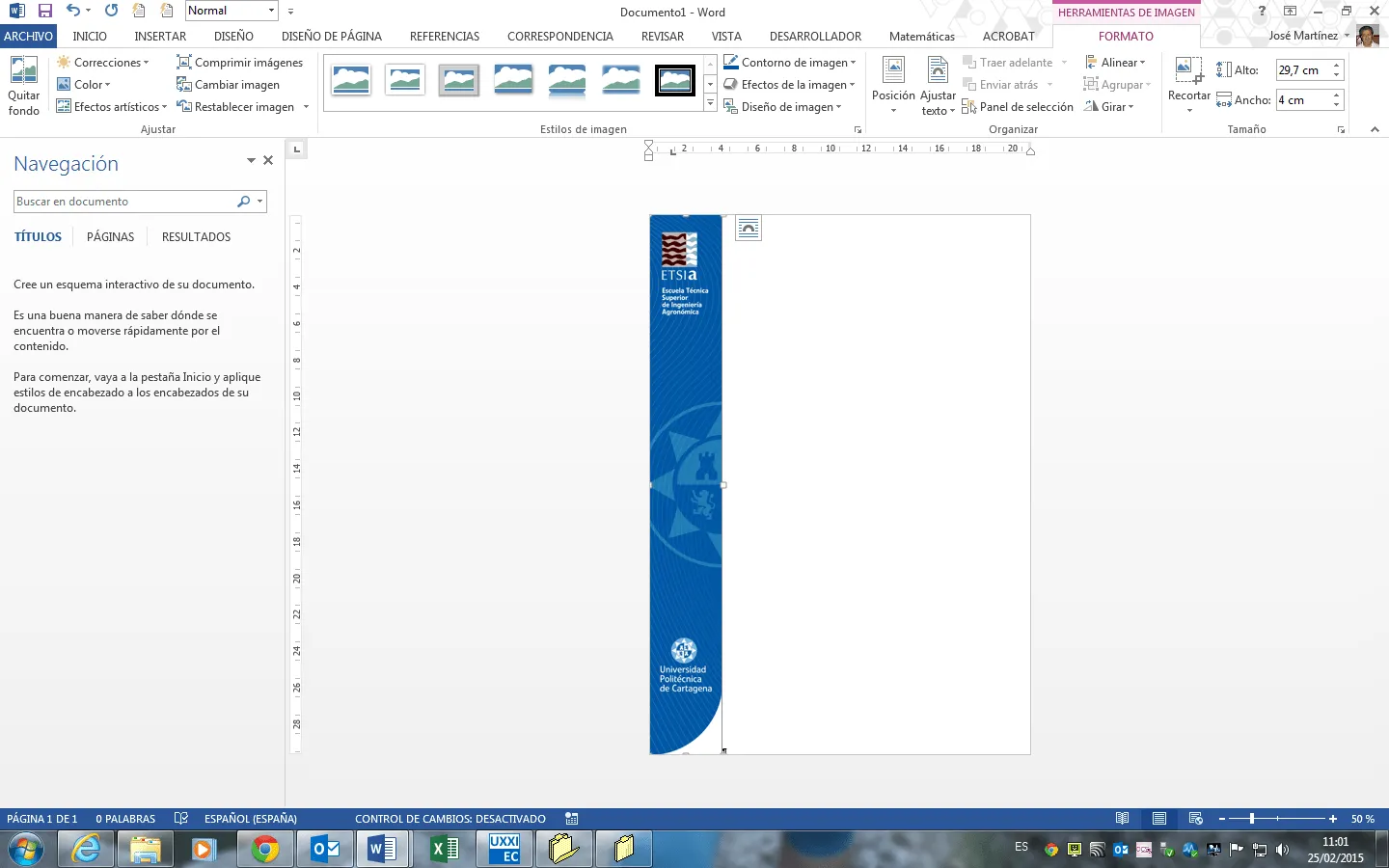Screen dimensions: 1389x868
Task: Open the Navegación pane options arrow
Action: point(251,160)
